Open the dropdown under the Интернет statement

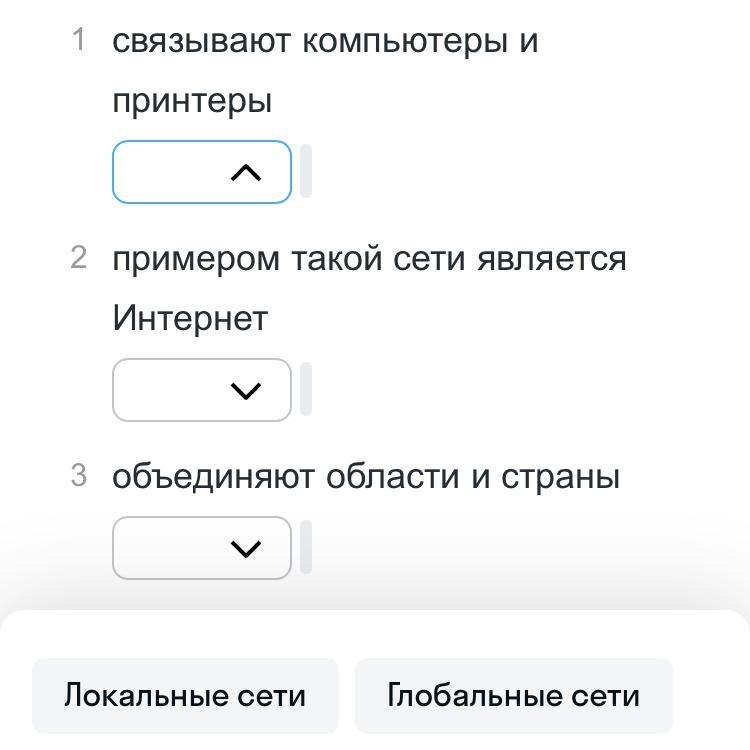[x=201, y=390]
